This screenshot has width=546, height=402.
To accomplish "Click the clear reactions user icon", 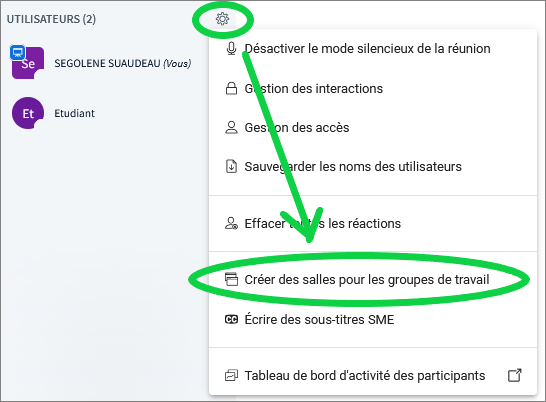I will click(x=231, y=223).
